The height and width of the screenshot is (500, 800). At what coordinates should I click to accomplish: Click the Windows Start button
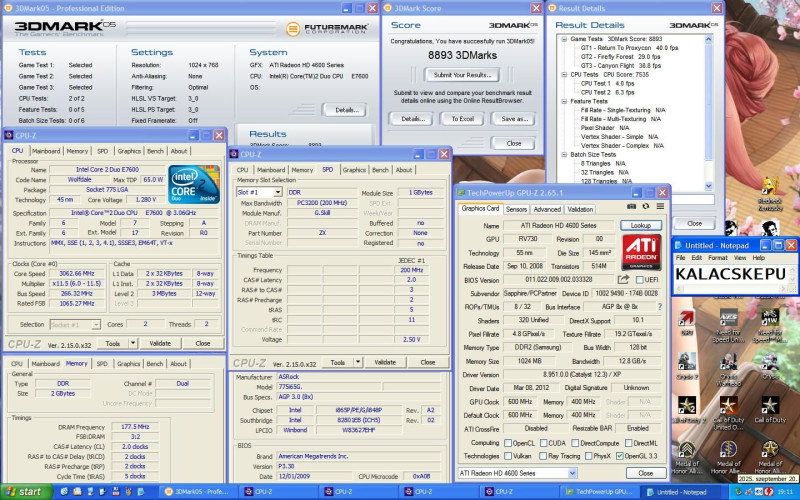click(24, 492)
